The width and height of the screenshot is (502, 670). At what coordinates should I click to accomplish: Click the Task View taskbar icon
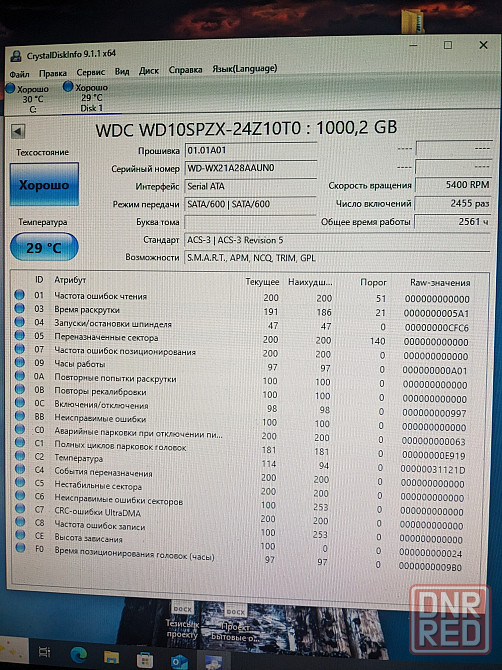[x=44, y=652]
